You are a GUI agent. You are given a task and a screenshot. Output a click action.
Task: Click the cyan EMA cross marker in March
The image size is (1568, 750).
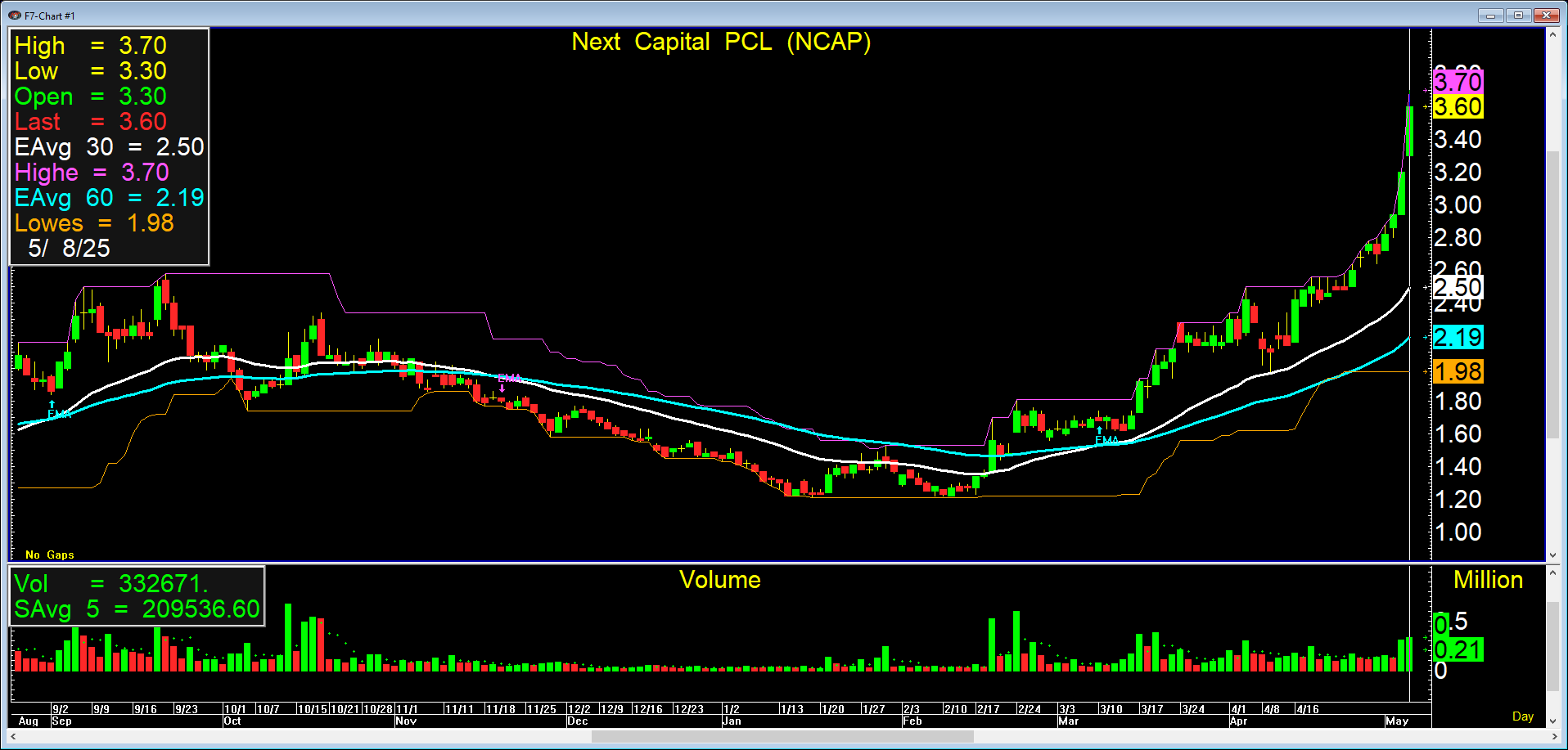point(1106,436)
